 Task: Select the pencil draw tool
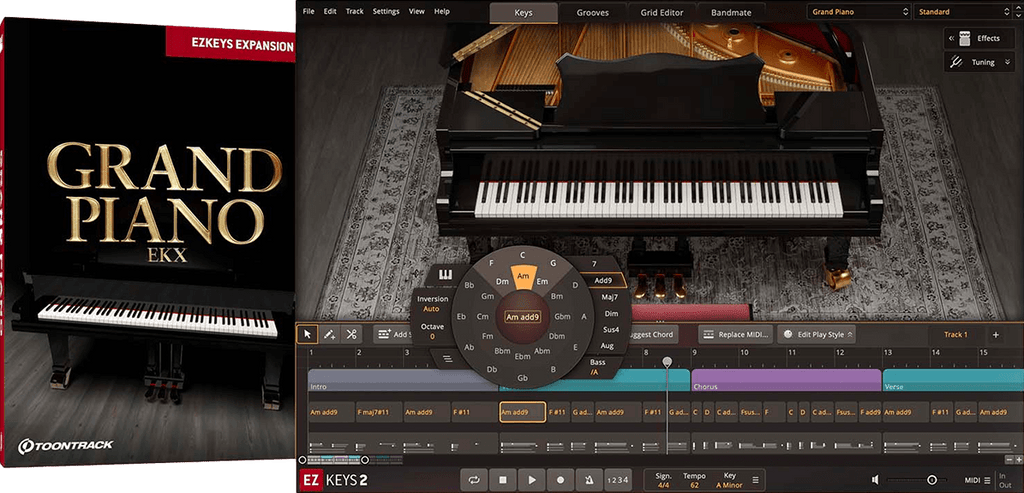coord(329,334)
